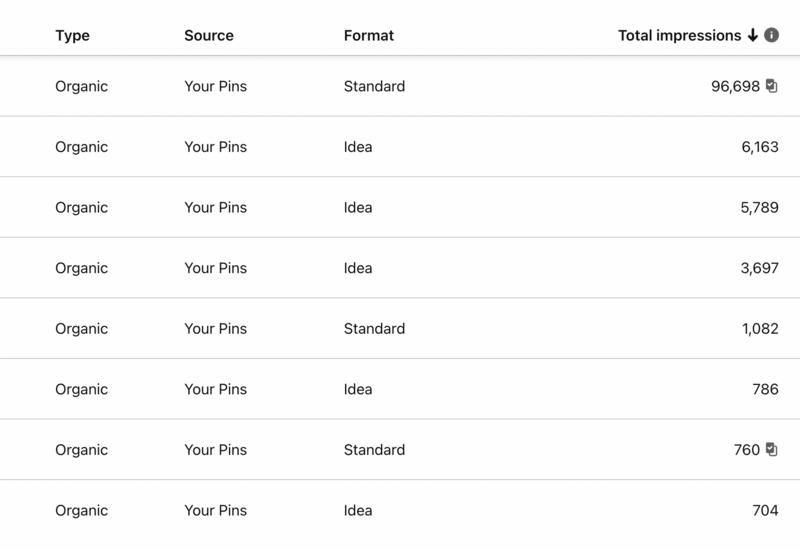Click the pin icon next to 96,698
The image size is (800, 550).
click(x=771, y=86)
